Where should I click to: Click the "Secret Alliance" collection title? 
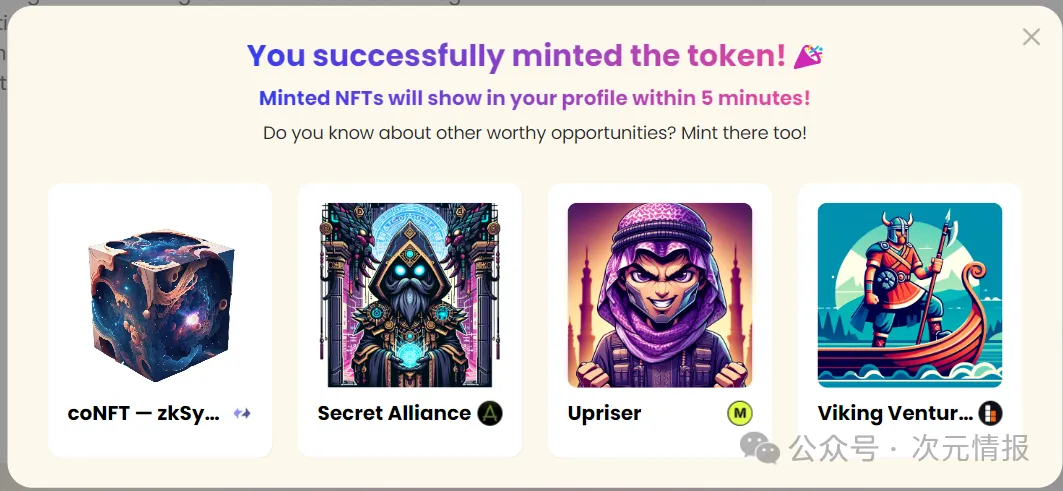394,413
